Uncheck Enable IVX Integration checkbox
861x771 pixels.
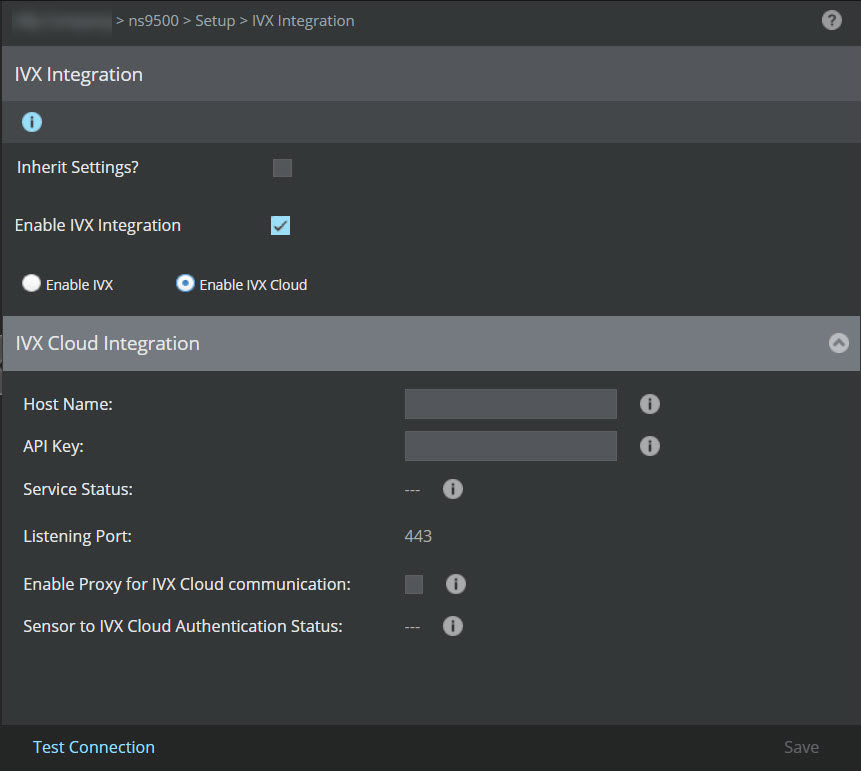280,226
